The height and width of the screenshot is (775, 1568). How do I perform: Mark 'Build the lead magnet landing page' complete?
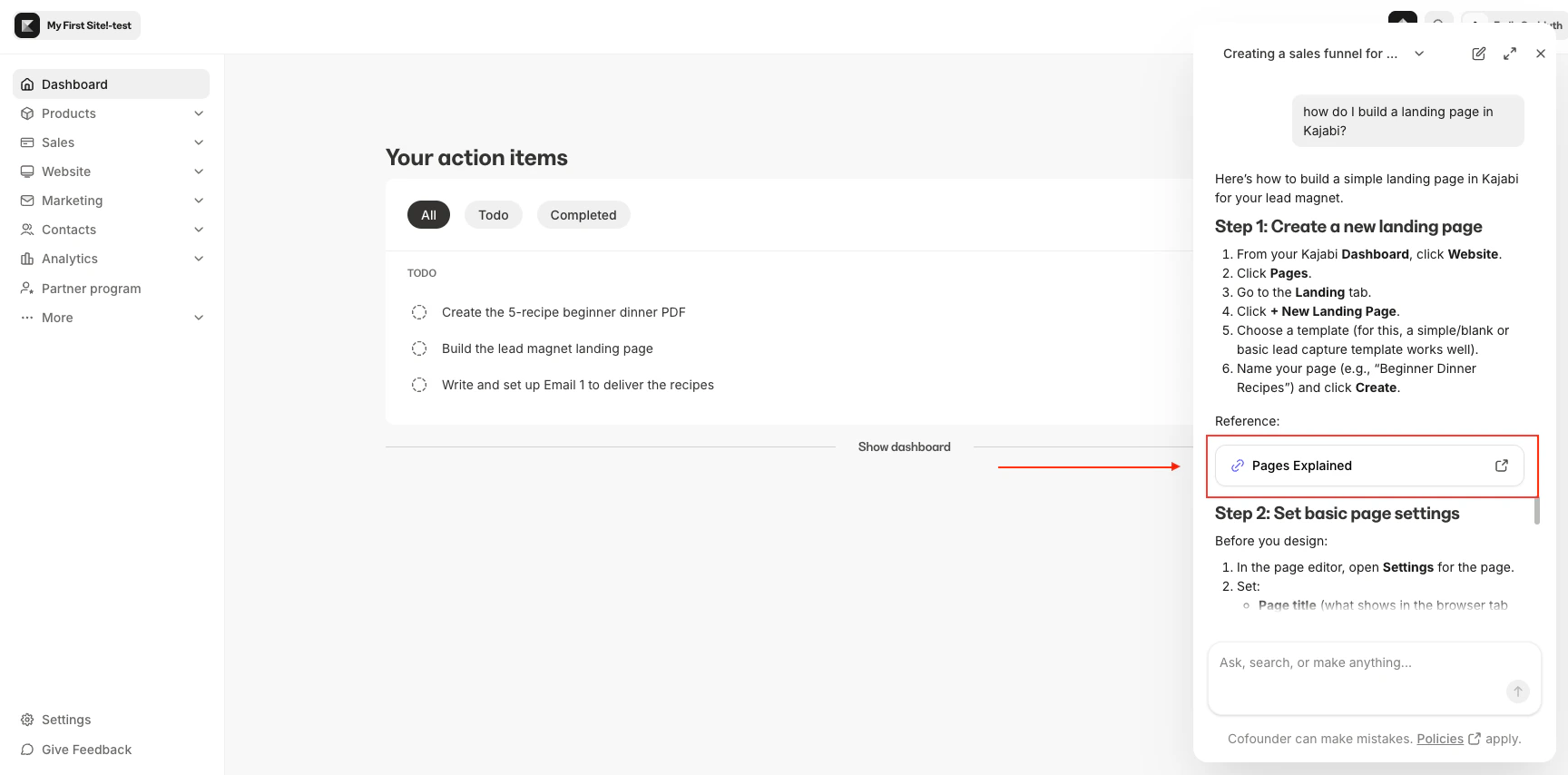419,348
